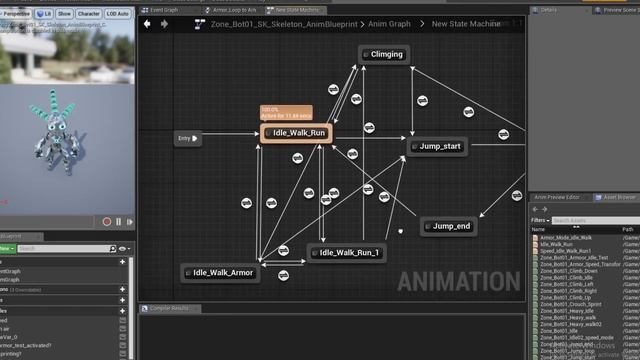This screenshot has width=640, height=360.
Task: Click the New State Machine breadcrumb
Action: coord(466,24)
